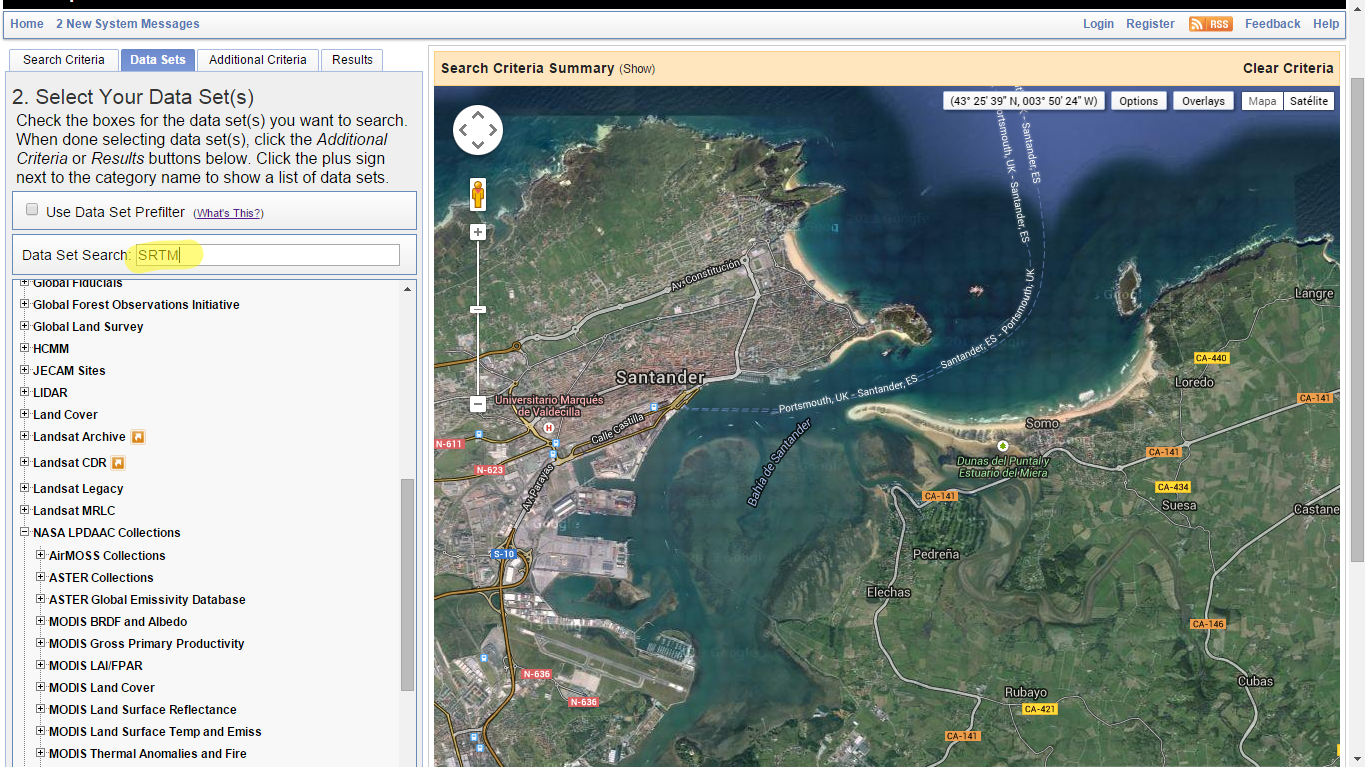Click the S-10 road shield on the map

coord(503,554)
